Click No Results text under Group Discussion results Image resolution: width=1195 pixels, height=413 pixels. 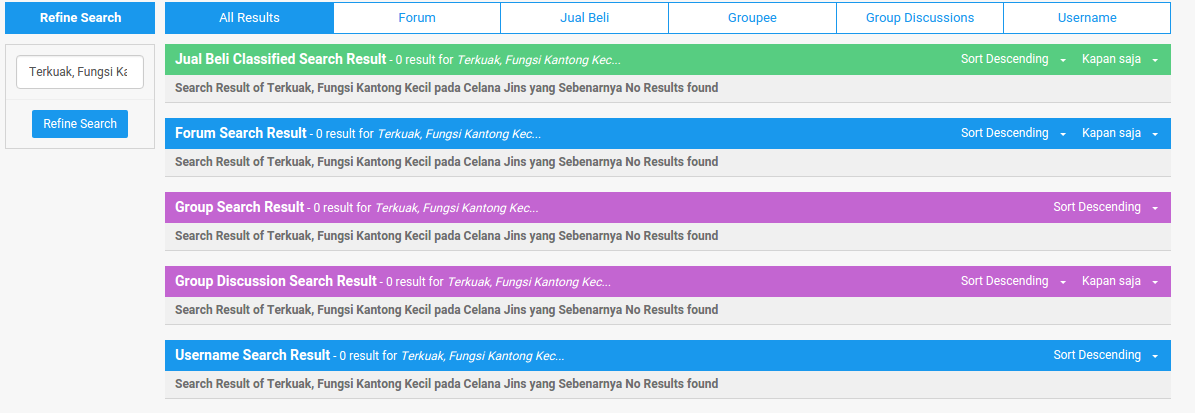pos(446,309)
